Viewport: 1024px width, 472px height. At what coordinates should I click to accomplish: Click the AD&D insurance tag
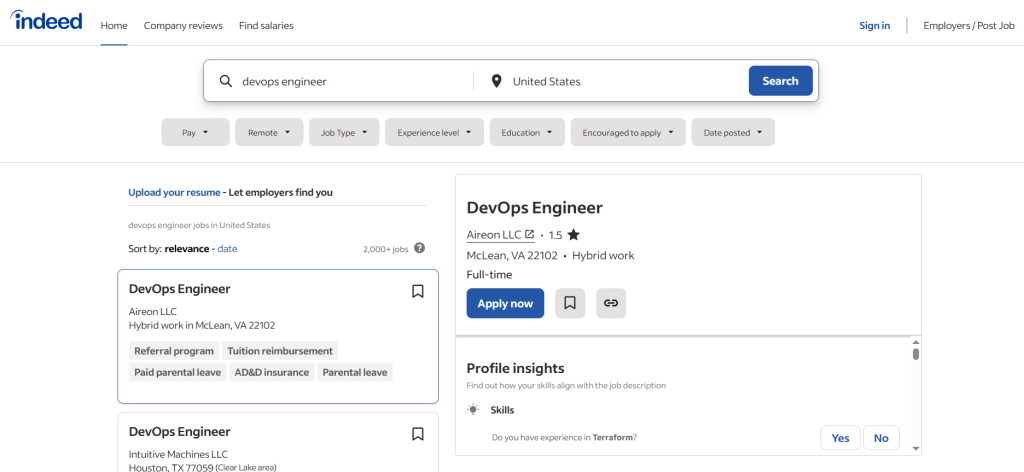click(272, 372)
